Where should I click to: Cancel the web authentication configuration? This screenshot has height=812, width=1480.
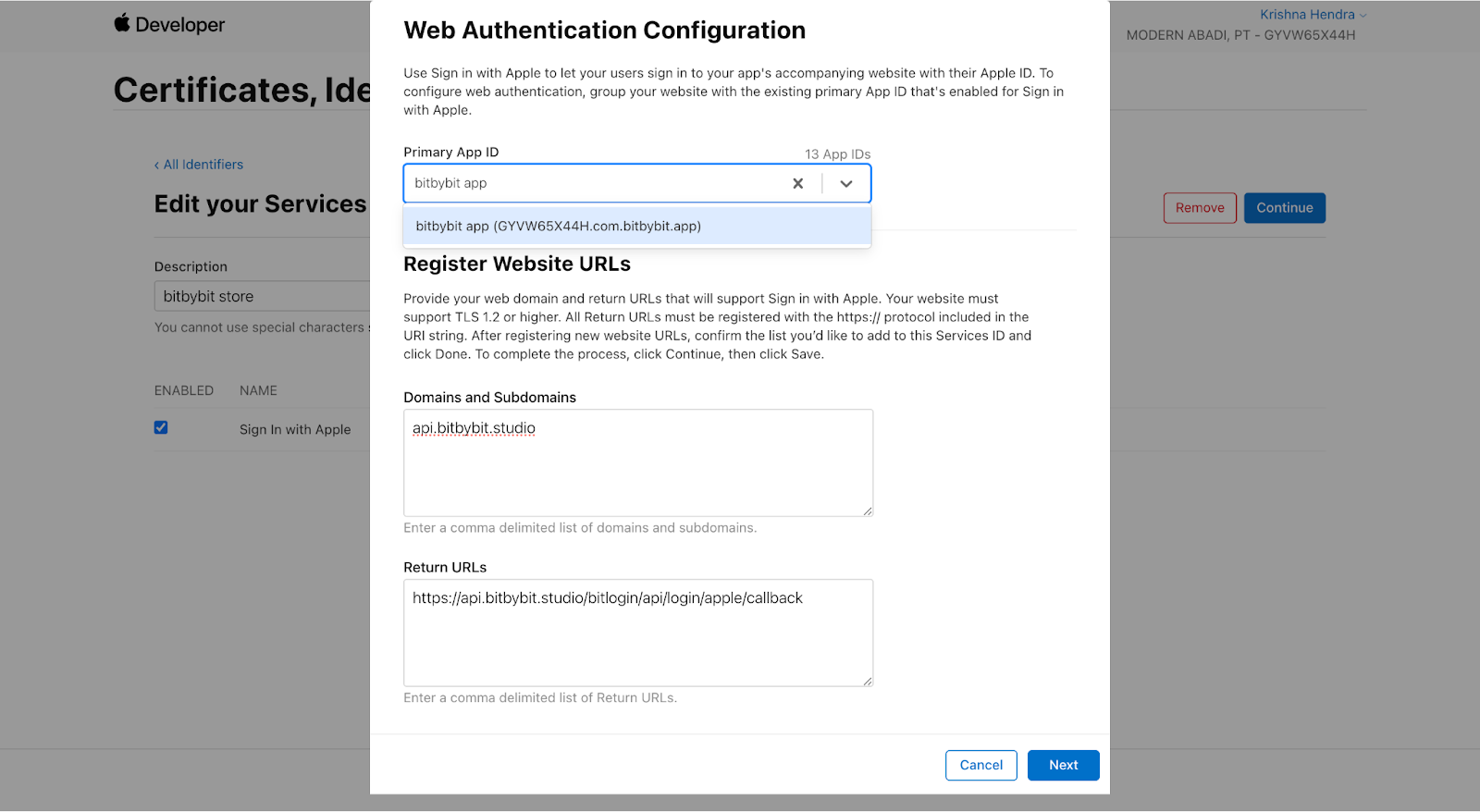[980, 765]
